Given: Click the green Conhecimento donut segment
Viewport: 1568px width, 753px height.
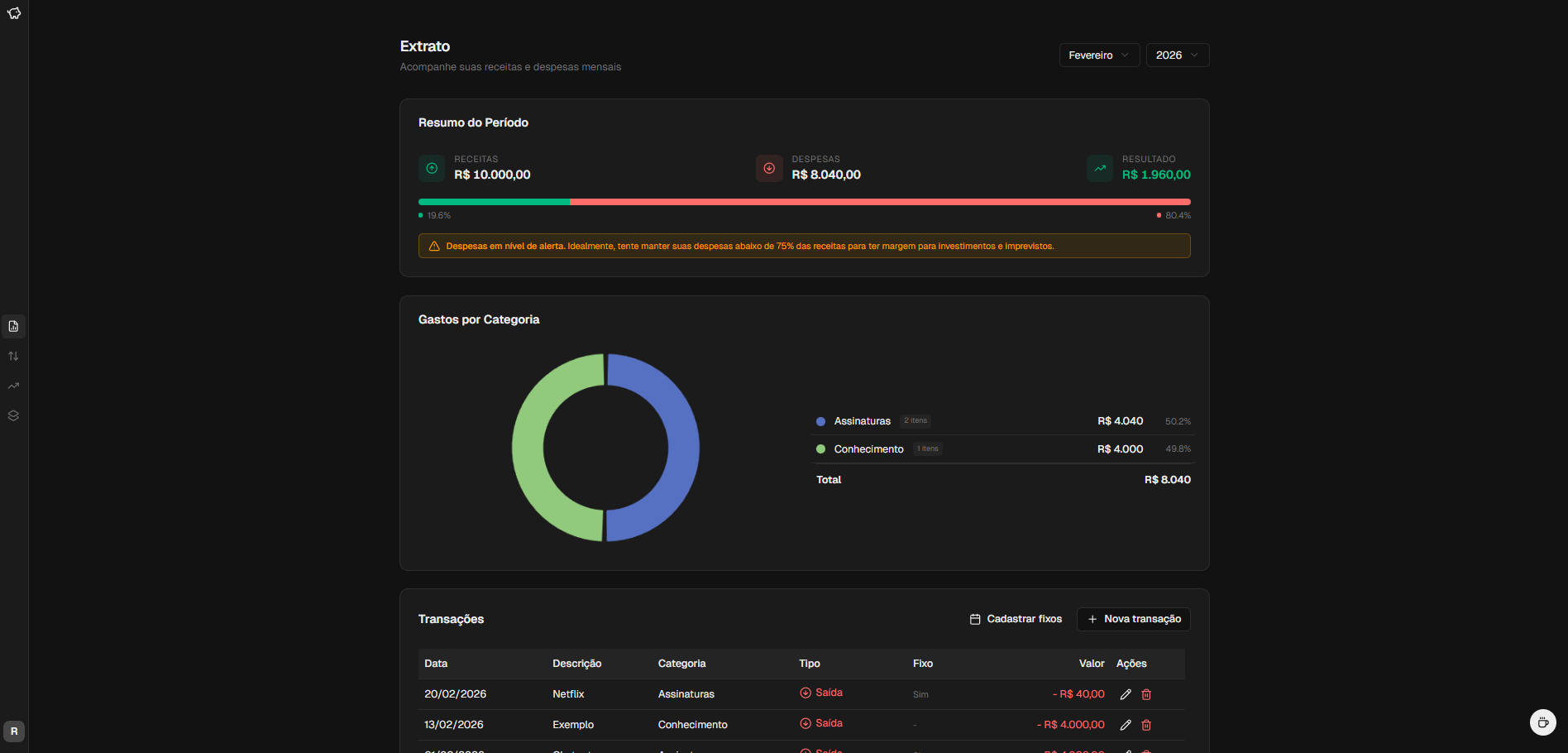Looking at the screenshot, I should [x=528, y=447].
